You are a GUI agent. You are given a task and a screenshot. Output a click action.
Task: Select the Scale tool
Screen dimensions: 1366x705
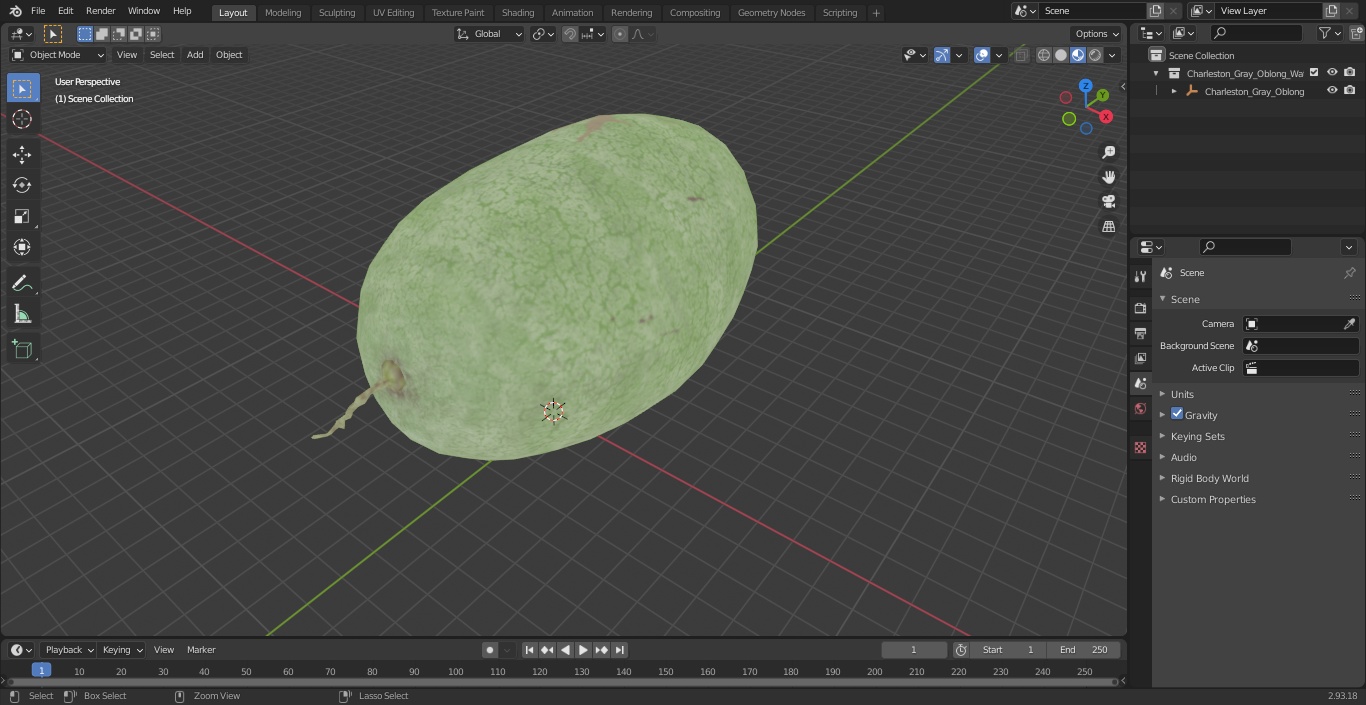point(22,216)
